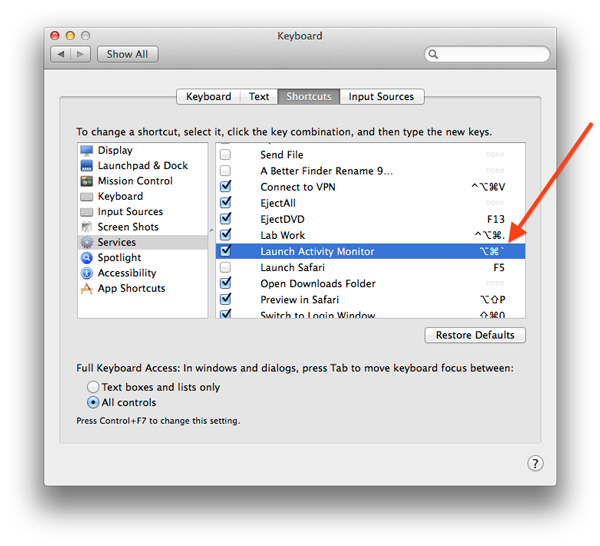Switch to the Text tab
The height and width of the screenshot is (546, 600).
coord(259,96)
